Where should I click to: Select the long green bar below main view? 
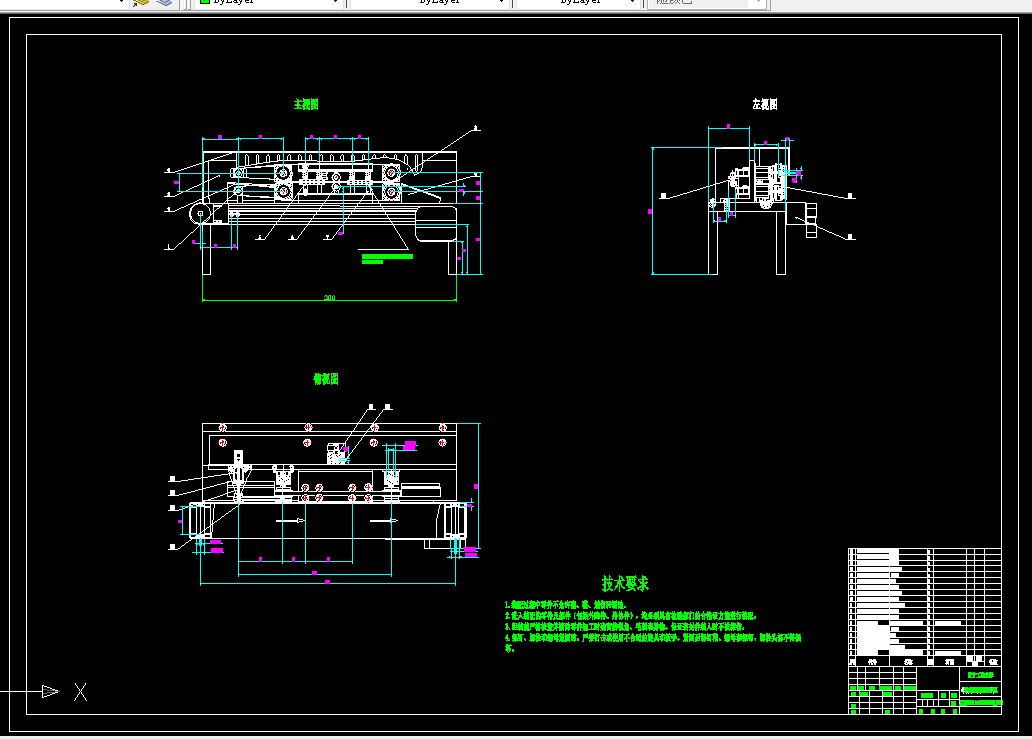[387, 256]
